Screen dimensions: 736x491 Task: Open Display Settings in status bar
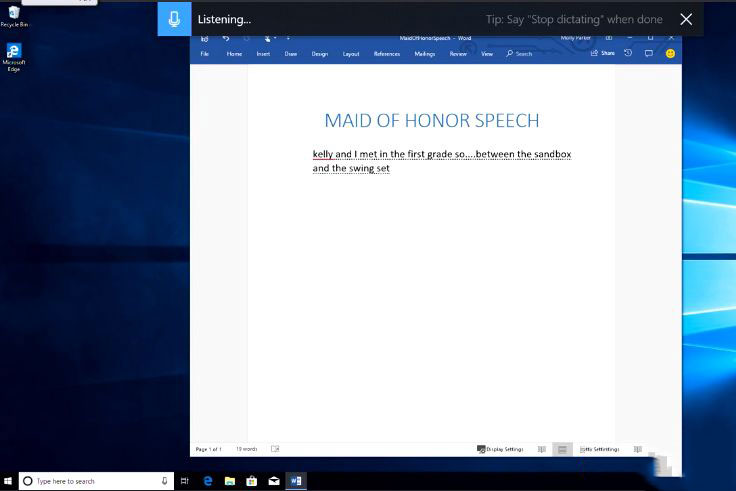click(500, 449)
